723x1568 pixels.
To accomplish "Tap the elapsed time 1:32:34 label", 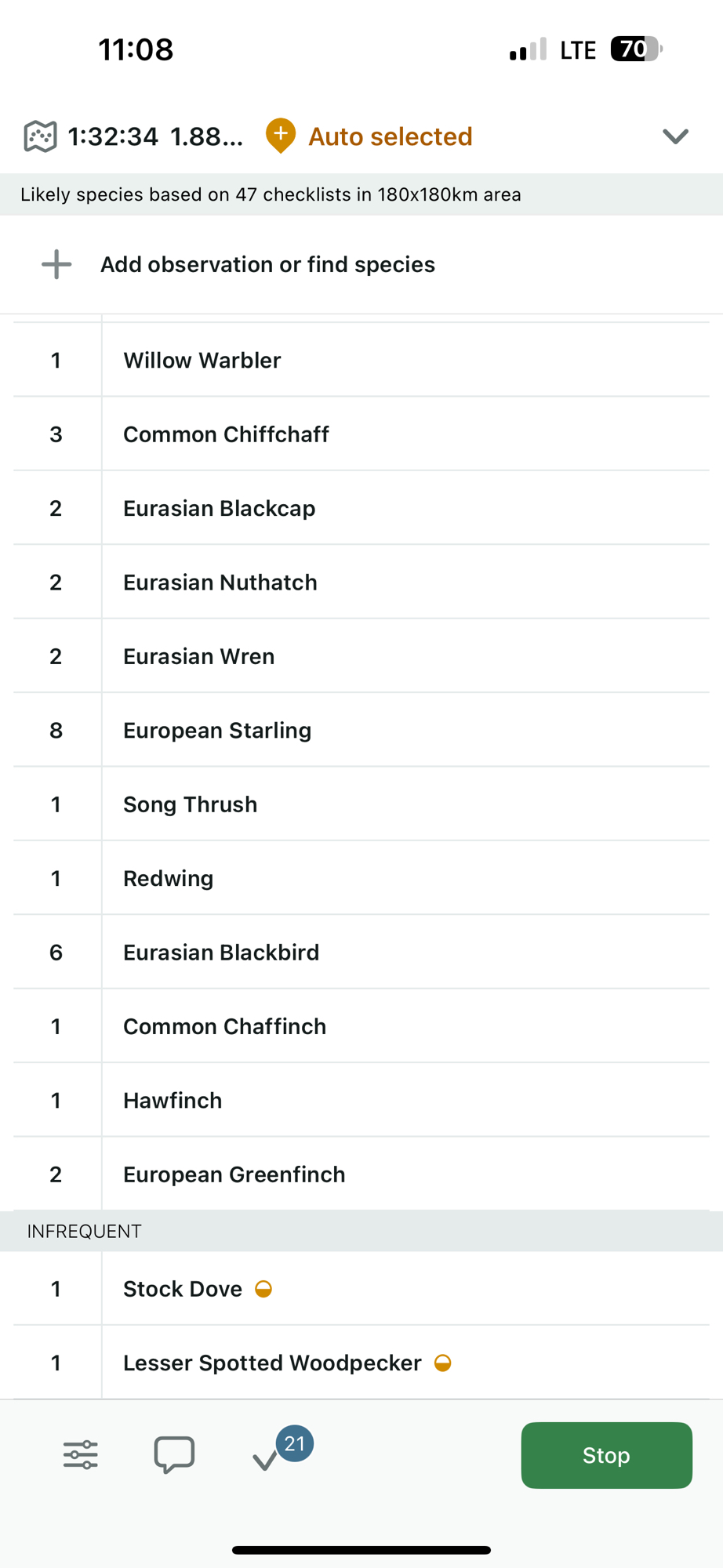I will [x=113, y=136].
